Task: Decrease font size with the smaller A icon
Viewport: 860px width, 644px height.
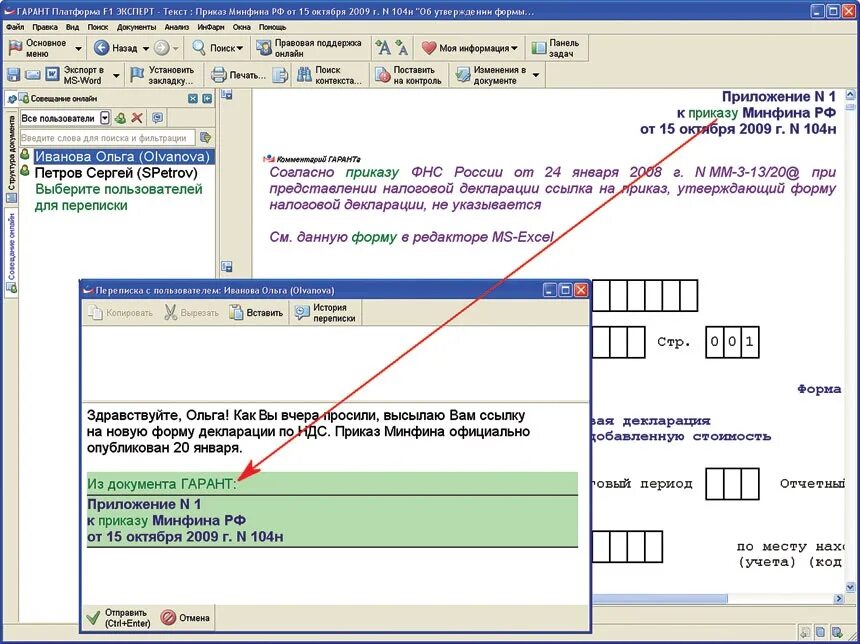Action: point(401,48)
